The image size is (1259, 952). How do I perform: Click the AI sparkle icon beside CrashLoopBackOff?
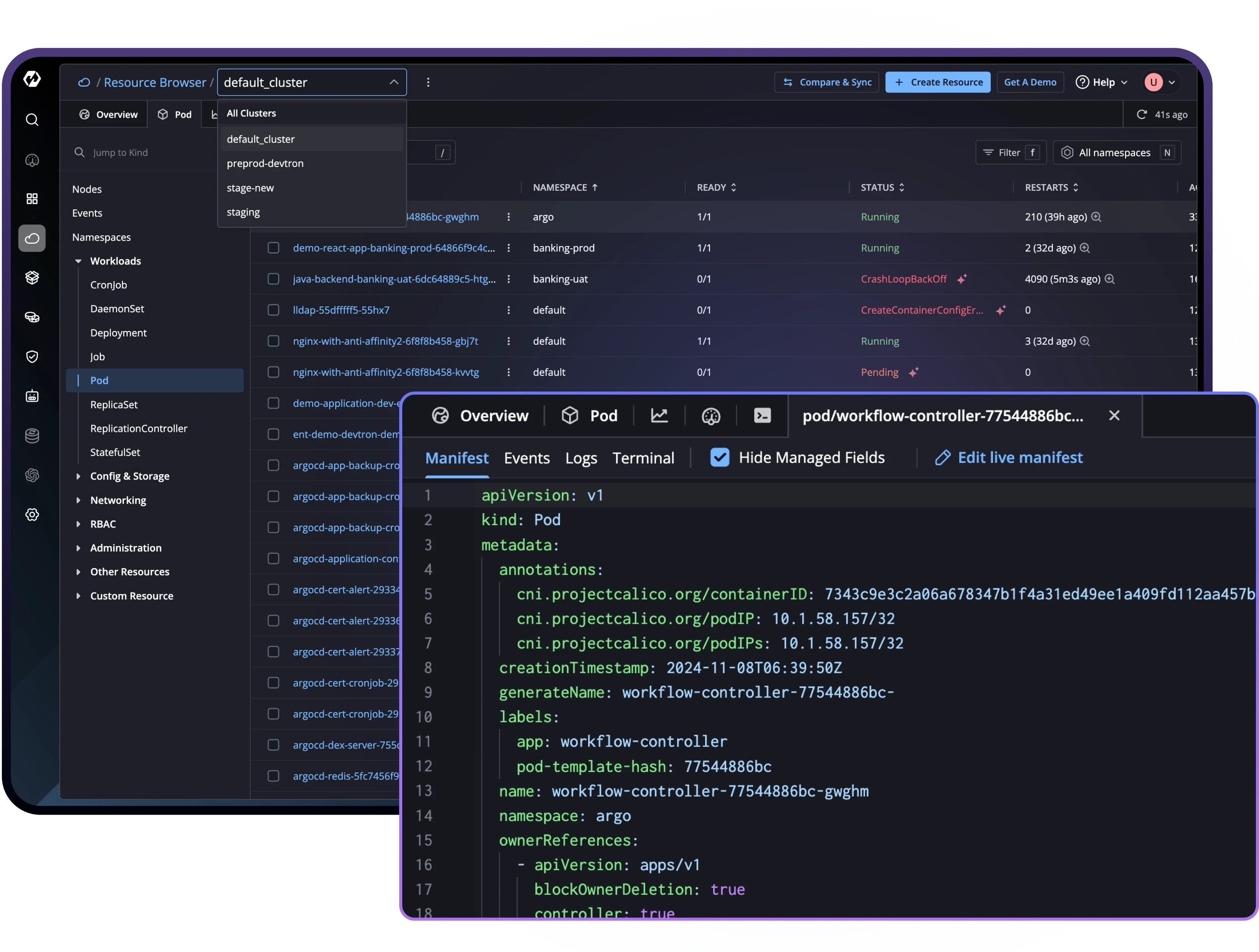(x=962, y=279)
